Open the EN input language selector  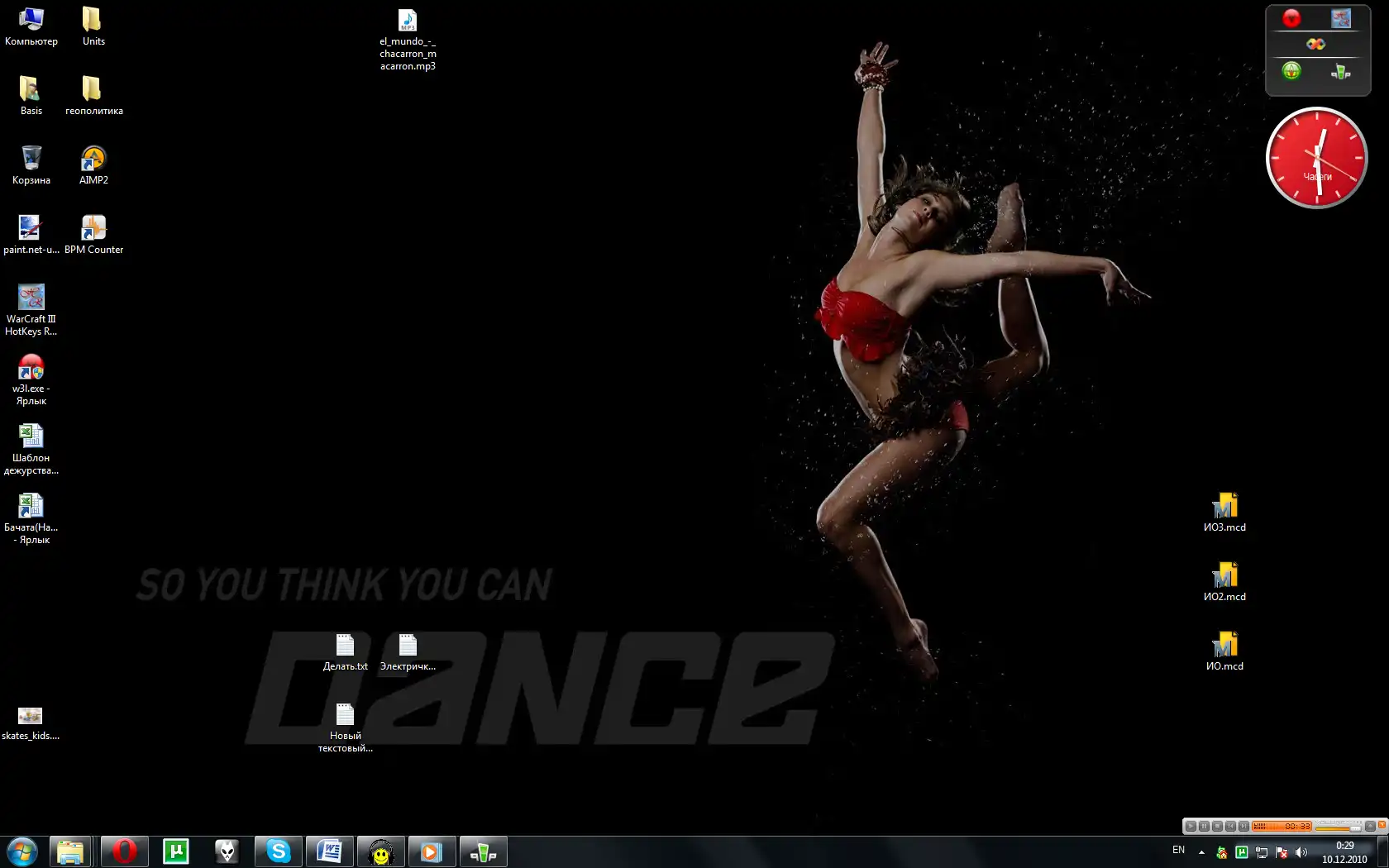click(1178, 850)
